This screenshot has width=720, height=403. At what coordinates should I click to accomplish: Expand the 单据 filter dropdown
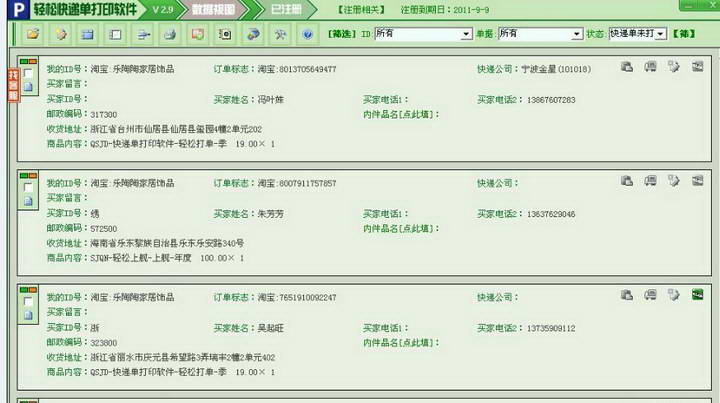click(577, 34)
